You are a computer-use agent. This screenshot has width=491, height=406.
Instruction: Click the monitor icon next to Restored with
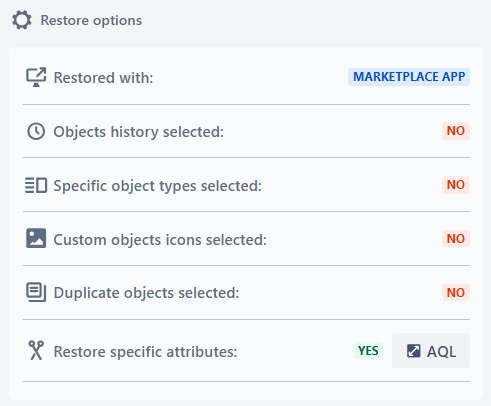click(x=36, y=77)
